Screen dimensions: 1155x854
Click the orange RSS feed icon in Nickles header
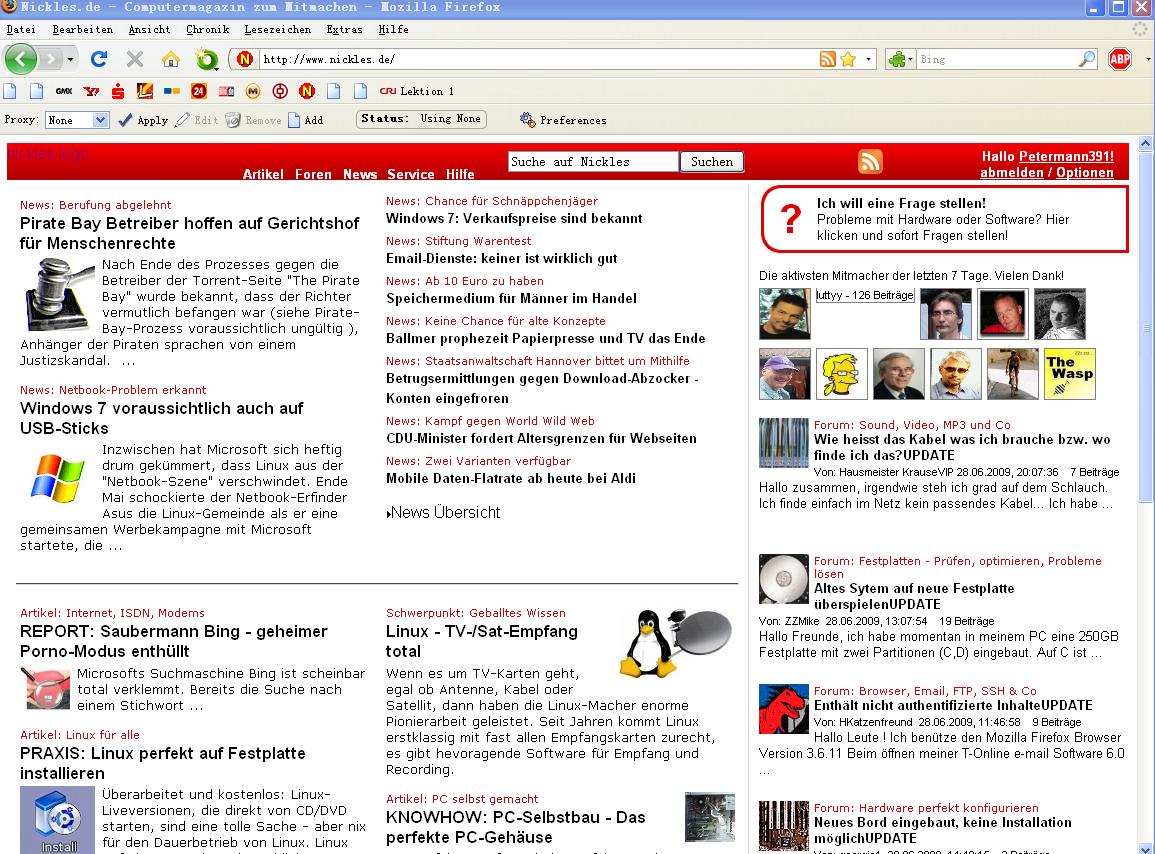coord(870,161)
